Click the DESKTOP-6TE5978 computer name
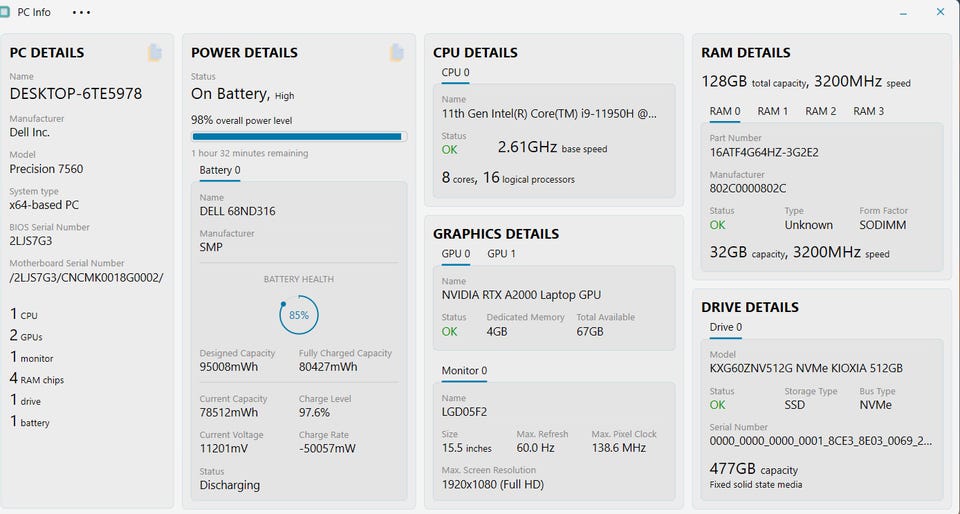 [76, 94]
